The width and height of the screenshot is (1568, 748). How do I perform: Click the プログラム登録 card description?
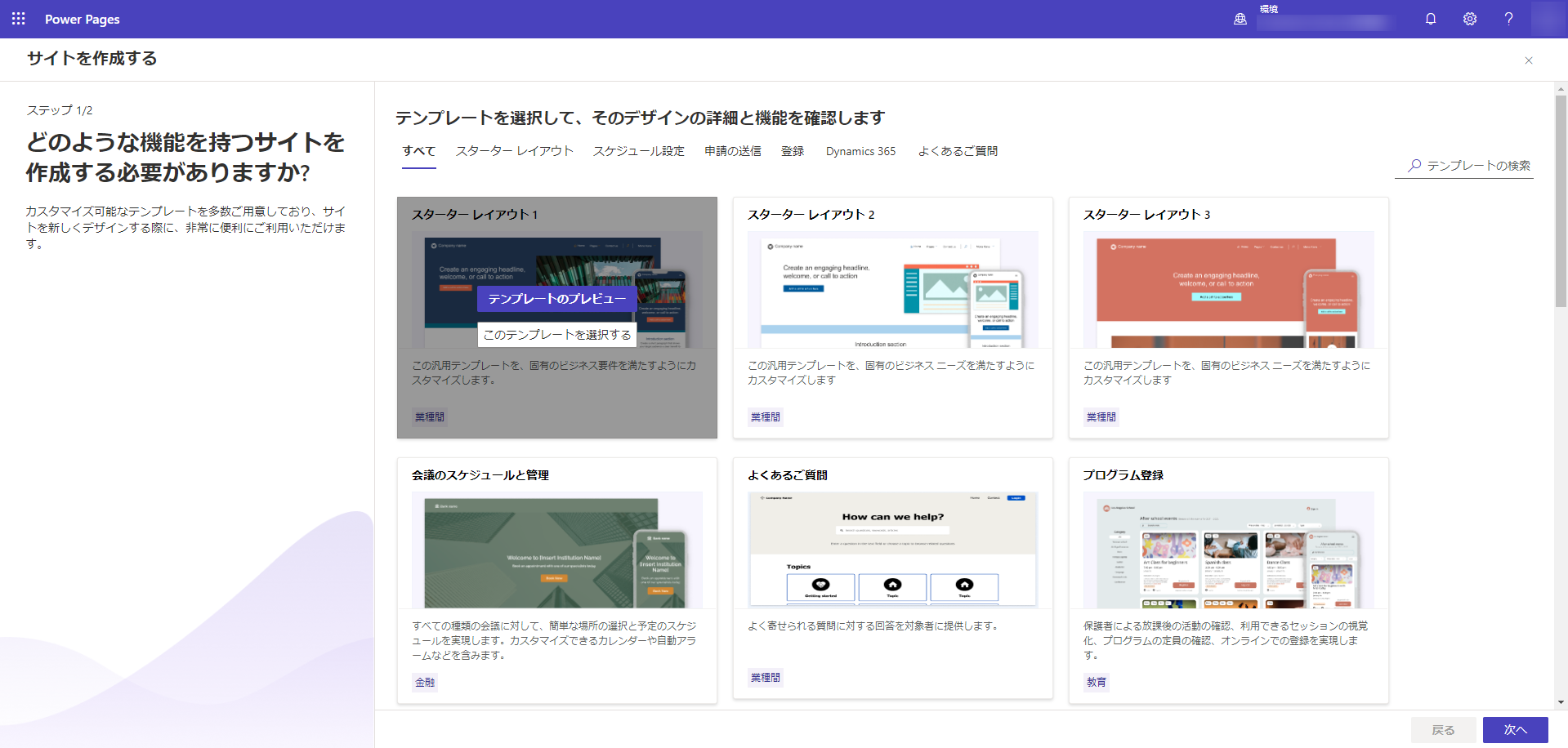[1226, 640]
